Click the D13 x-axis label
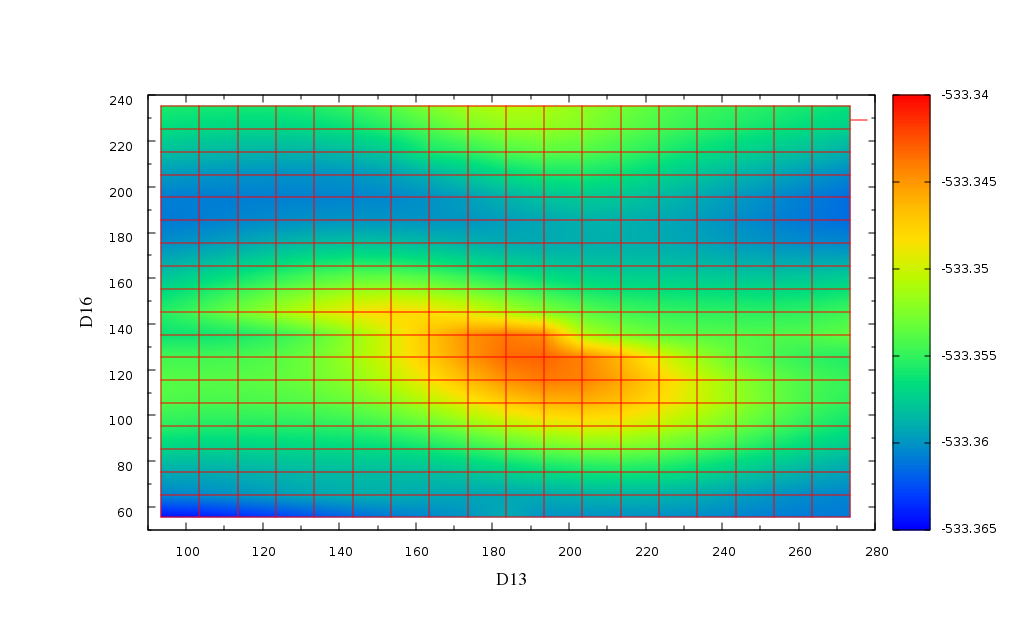 (511, 579)
